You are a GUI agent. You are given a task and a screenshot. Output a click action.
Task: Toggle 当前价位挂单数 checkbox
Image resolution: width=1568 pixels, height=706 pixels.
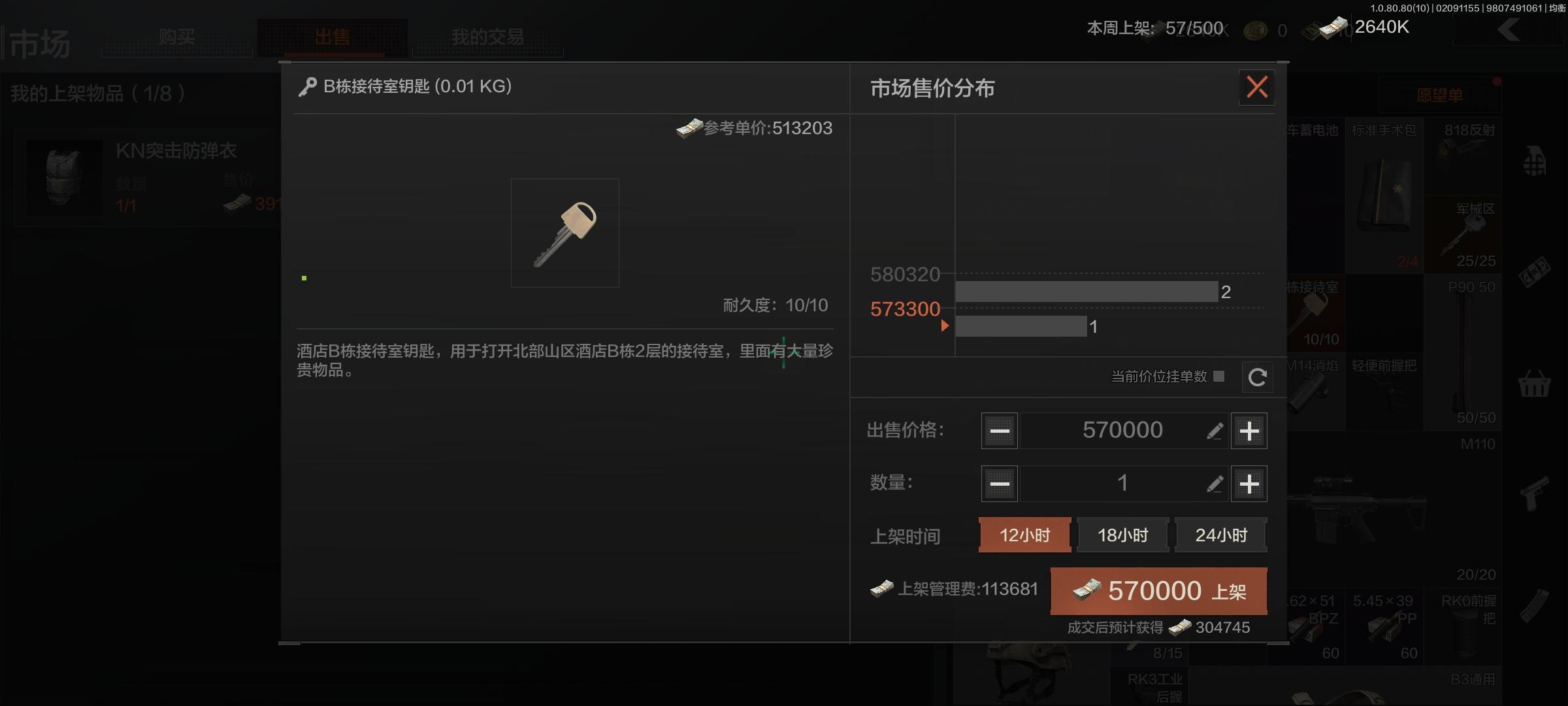[1218, 376]
